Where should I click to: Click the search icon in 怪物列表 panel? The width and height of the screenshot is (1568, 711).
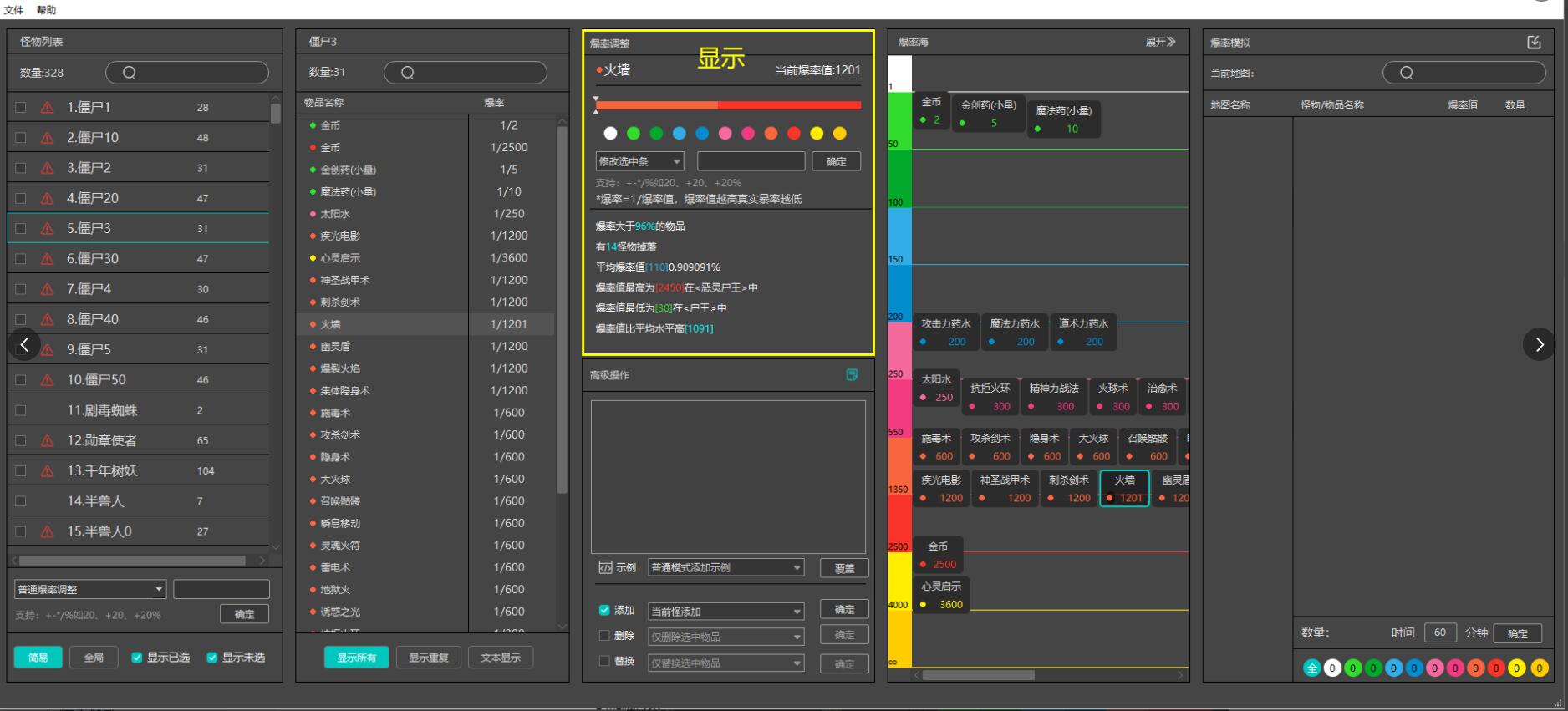pyautogui.click(x=129, y=73)
